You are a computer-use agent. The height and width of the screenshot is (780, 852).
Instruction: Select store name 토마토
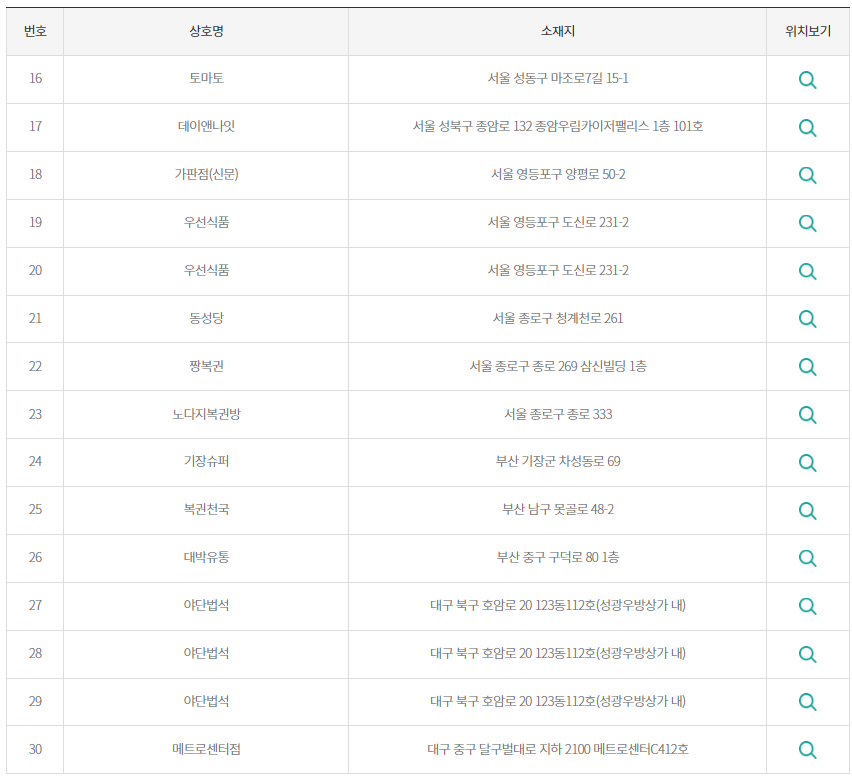coord(206,78)
